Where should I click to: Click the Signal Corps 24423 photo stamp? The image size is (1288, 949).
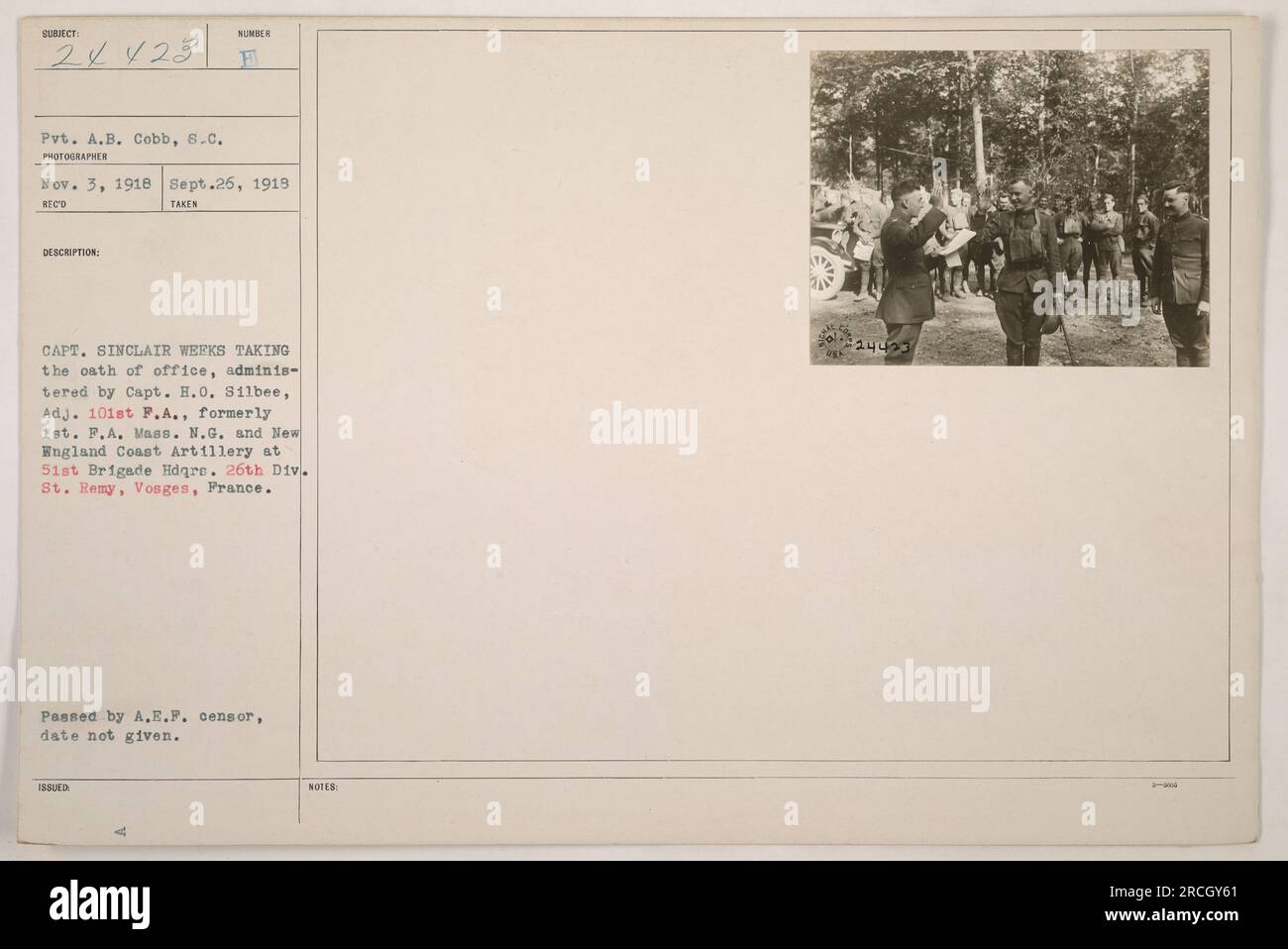pos(863,337)
